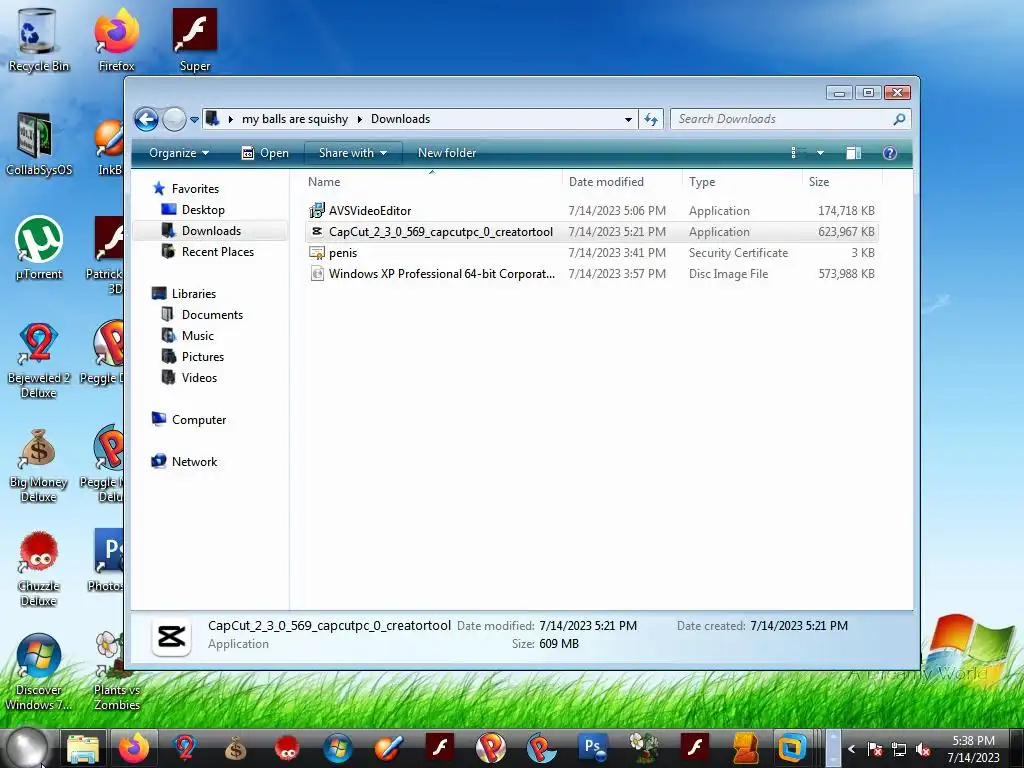Image resolution: width=1024 pixels, height=768 pixels.
Task: Select Plants vs Zombies desktop icon
Action: tap(116, 673)
